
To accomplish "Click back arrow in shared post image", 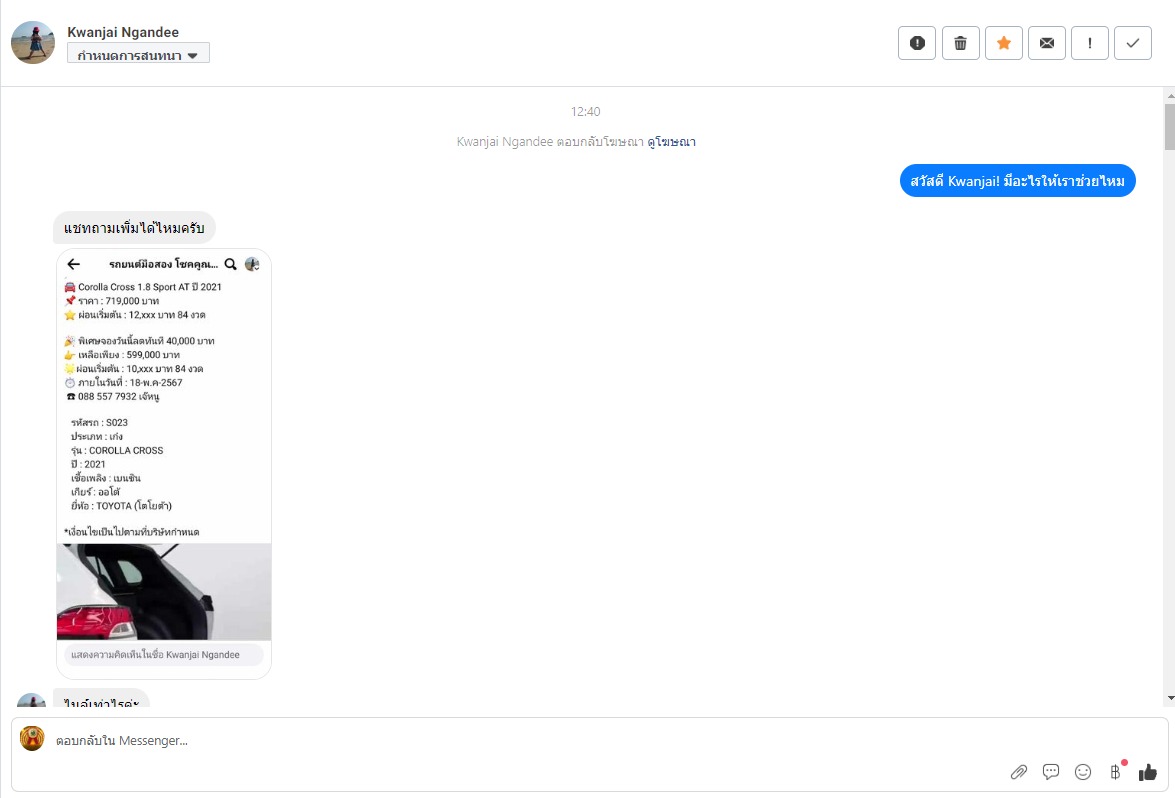I will tap(73, 264).
